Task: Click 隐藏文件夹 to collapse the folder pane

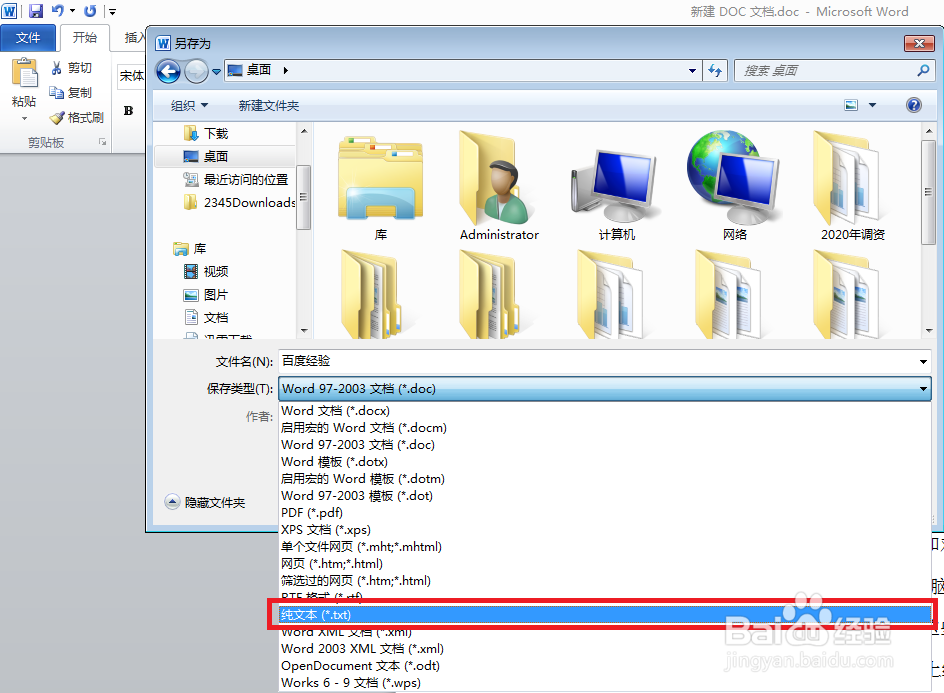Action: click(x=205, y=502)
